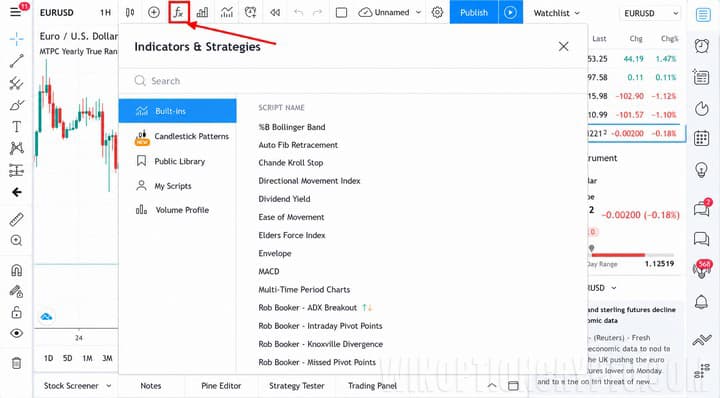Click the compare/add symbol plus icon
This screenshot has width=720, height=398.
point(154,12)
